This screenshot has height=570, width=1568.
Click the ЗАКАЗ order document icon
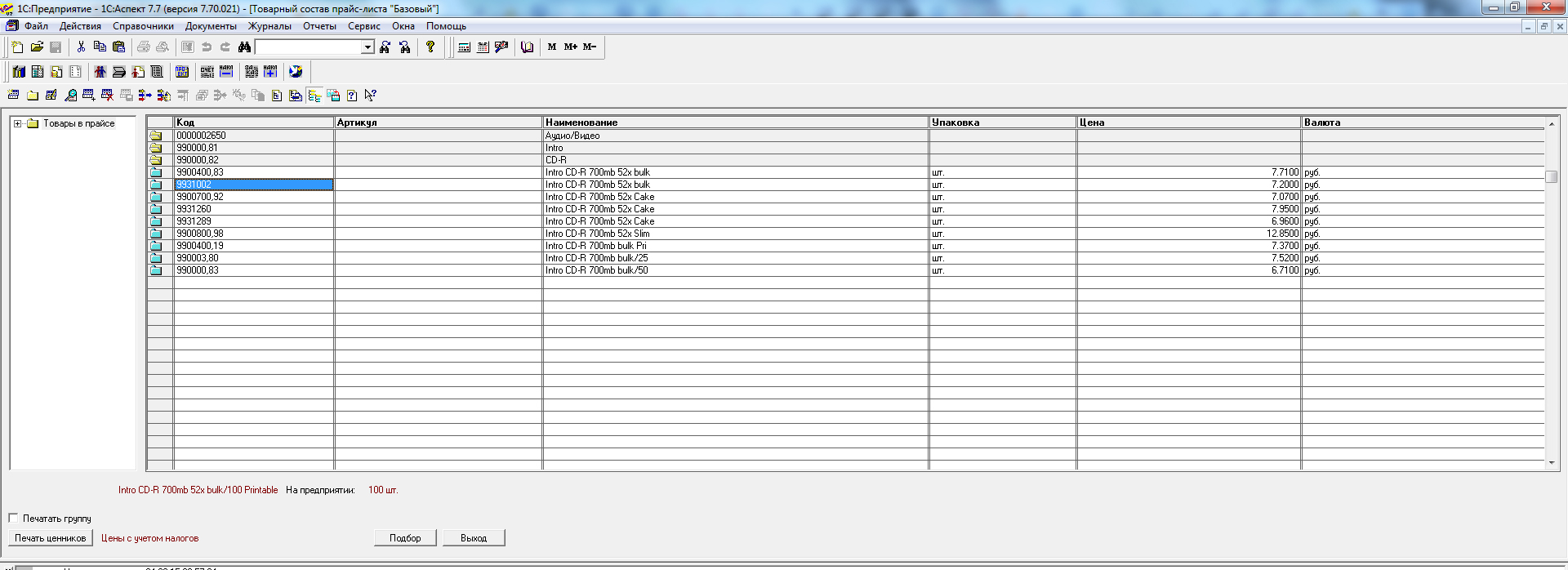coord(252,72)
